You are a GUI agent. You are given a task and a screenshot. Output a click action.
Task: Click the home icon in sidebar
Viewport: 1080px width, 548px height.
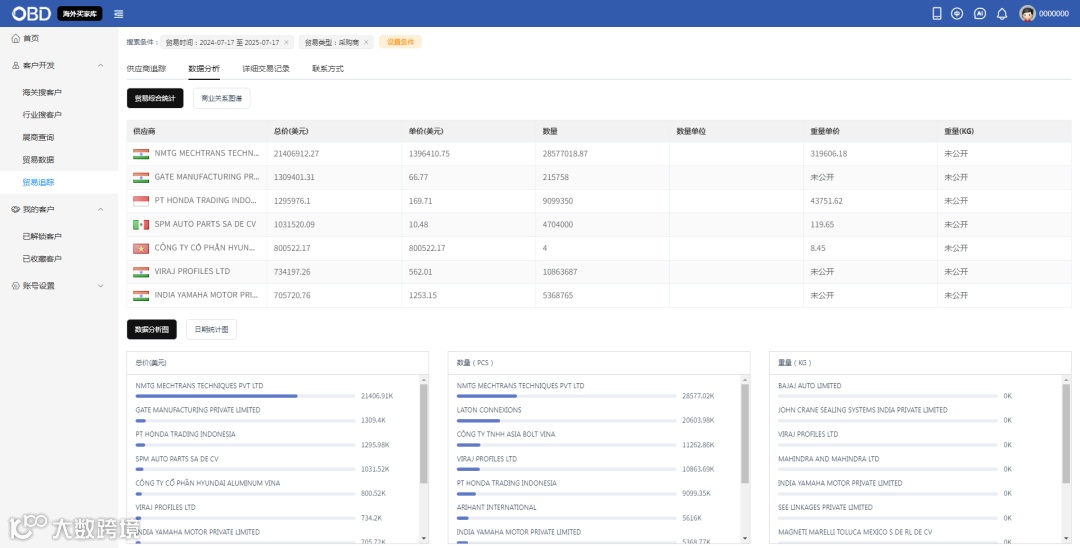(x=15, y=38)
